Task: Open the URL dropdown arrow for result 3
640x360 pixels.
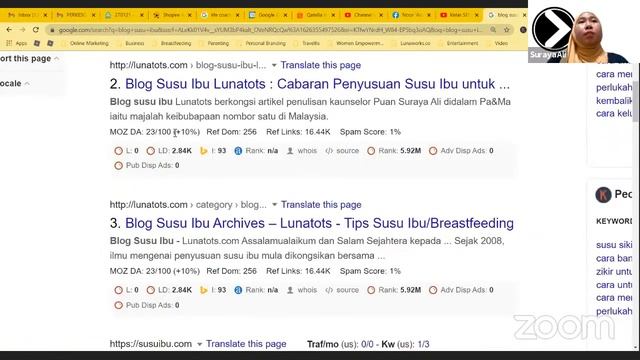Action: 274,204
